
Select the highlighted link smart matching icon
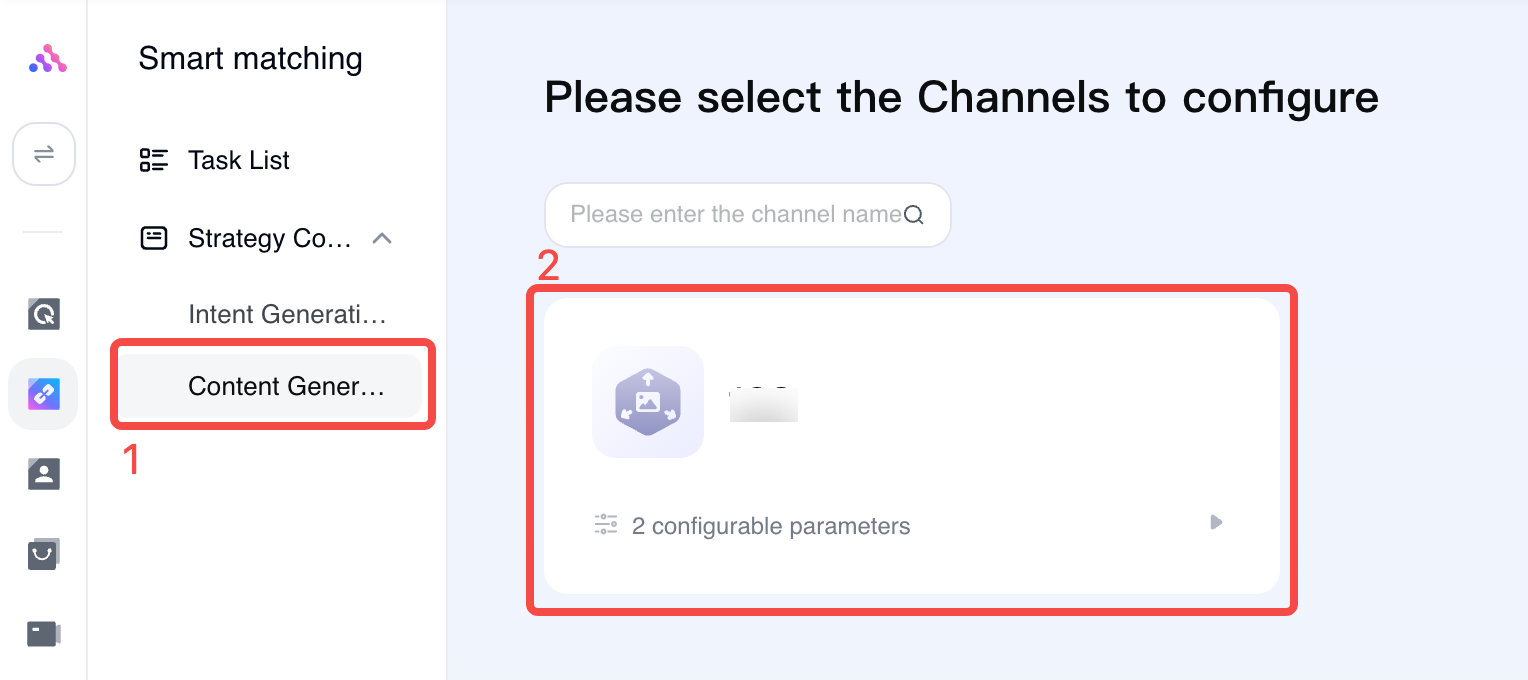[x=43, y=394]
